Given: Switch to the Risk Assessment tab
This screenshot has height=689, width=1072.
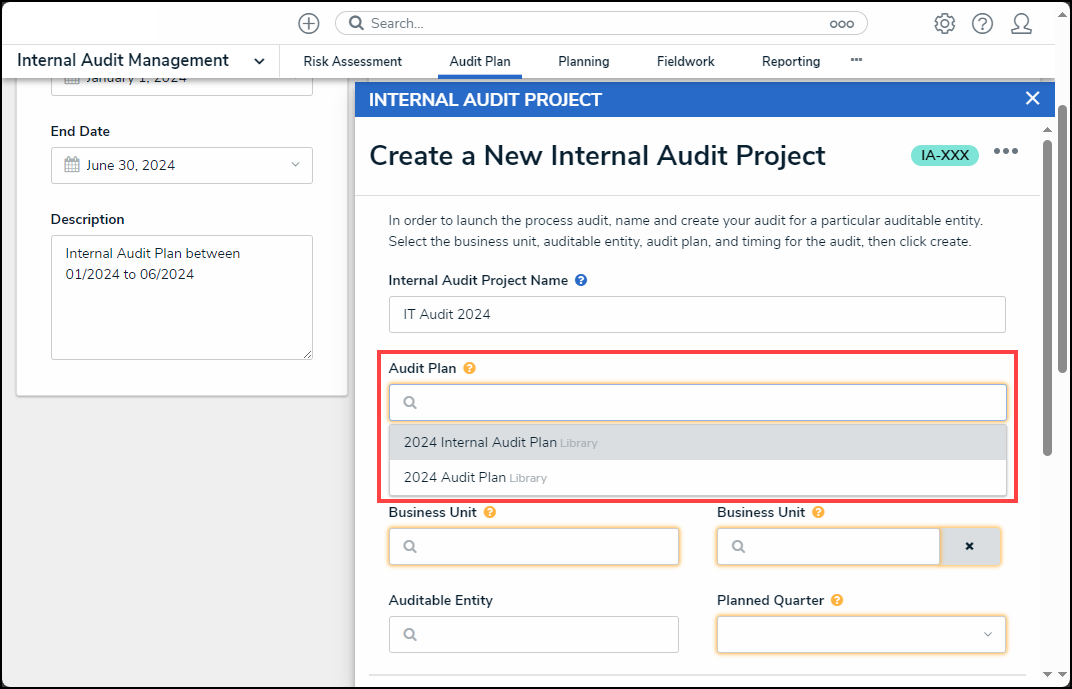Looking at the screenshot, I should click(x=352, y=61).
